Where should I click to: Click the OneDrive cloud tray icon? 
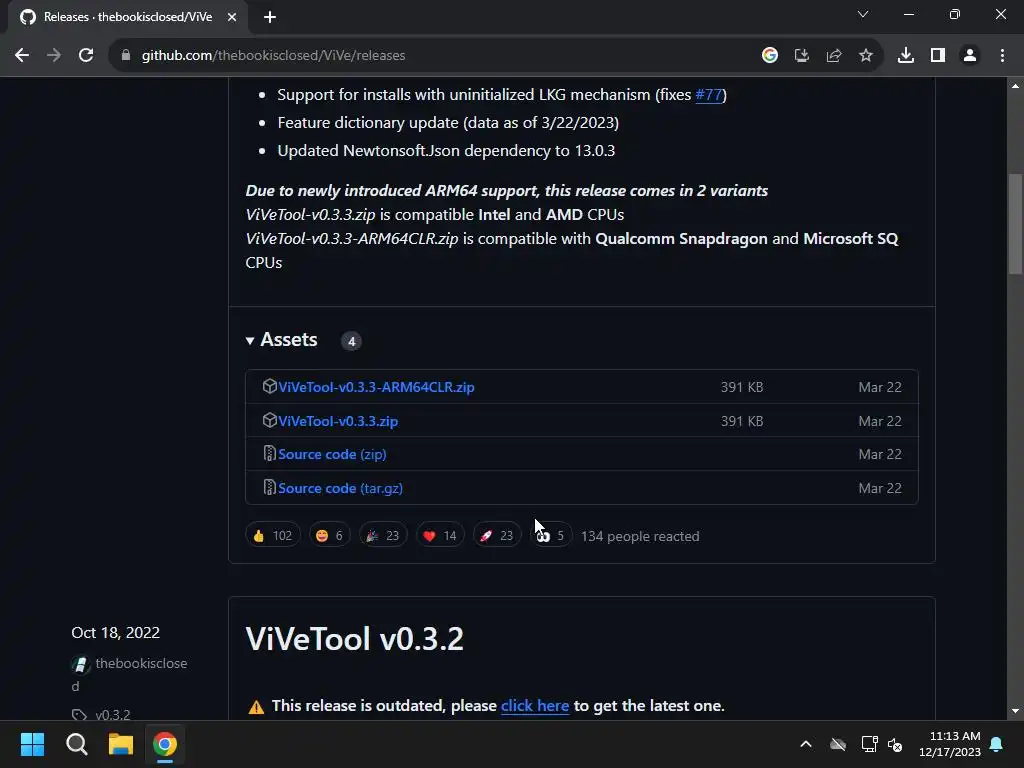[838, 744]
